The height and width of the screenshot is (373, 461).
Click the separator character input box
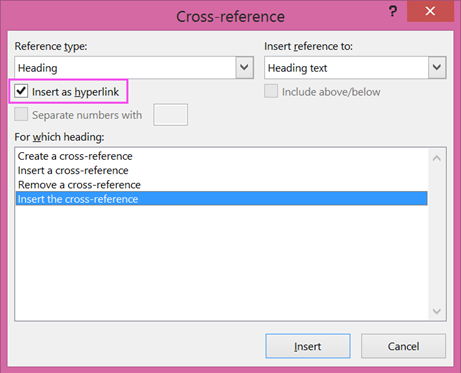click(170, 115)
